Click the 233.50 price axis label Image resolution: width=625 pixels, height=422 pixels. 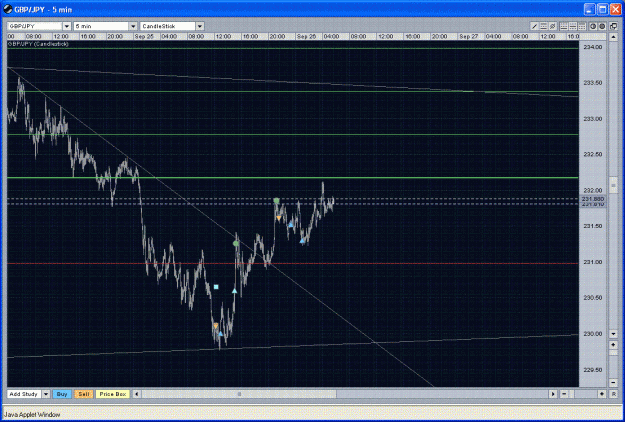point(593,83)
